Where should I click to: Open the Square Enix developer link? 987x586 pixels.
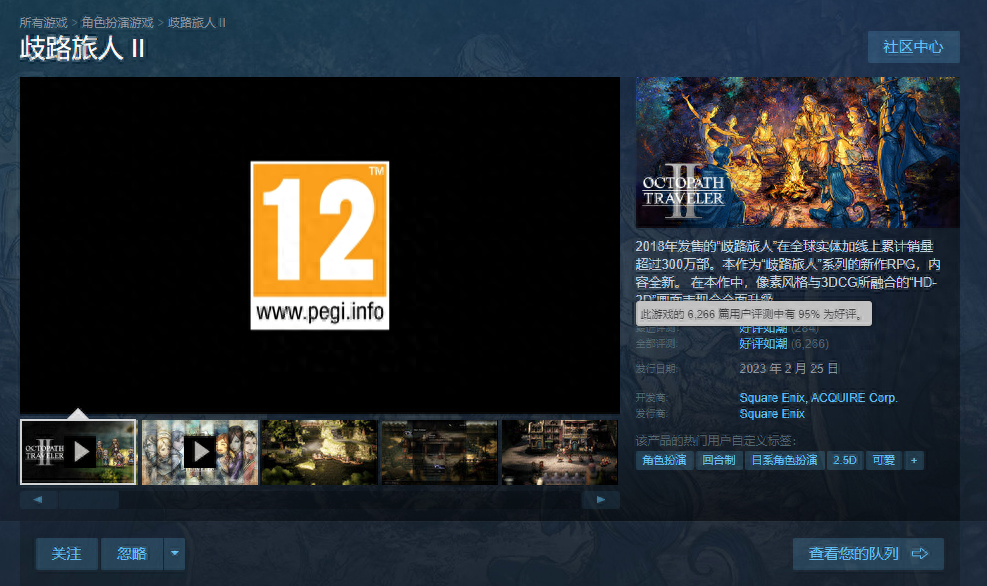(x=772, y=398)
